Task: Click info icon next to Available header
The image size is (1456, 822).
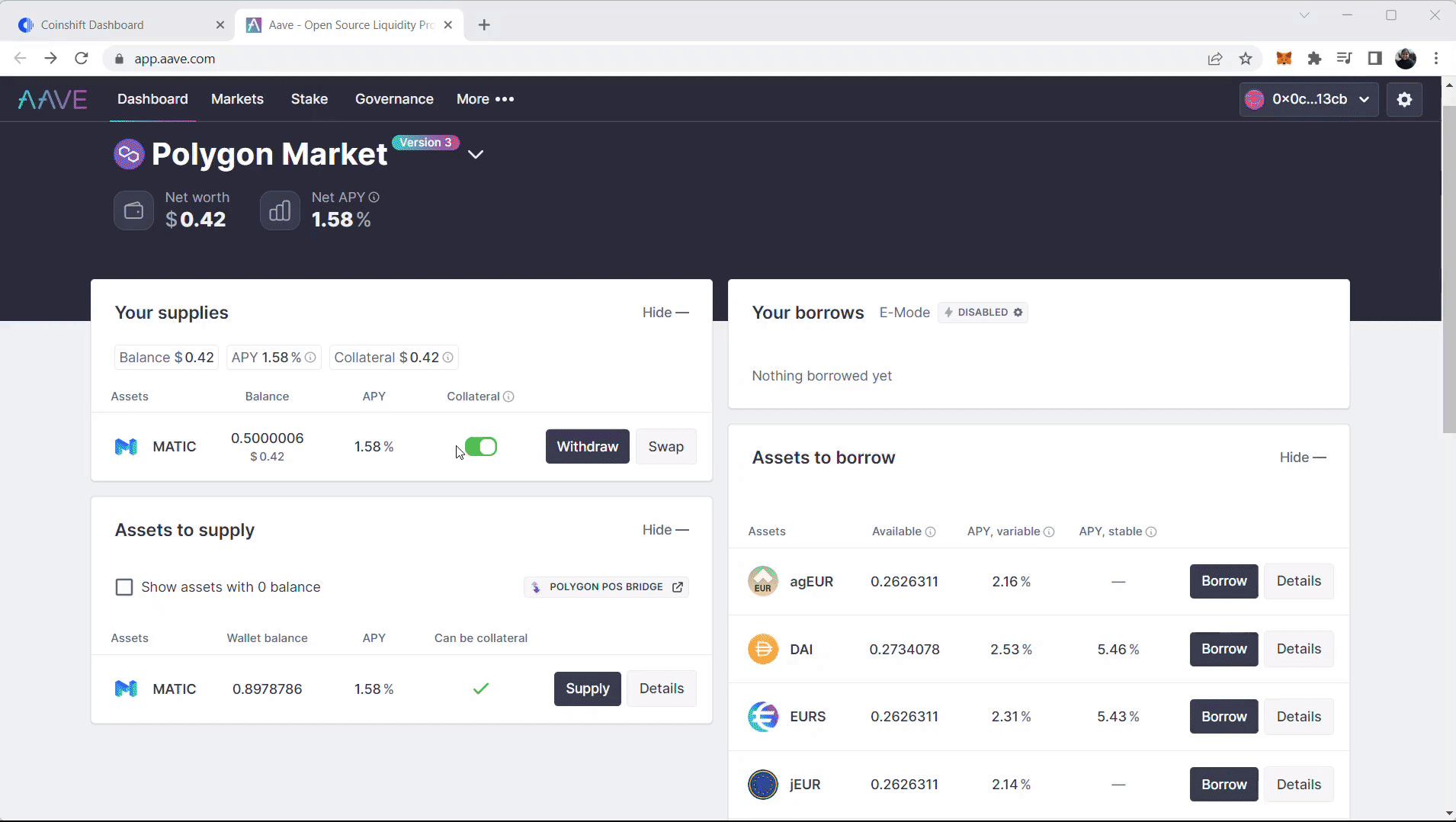Action: [x=930, y=532]
